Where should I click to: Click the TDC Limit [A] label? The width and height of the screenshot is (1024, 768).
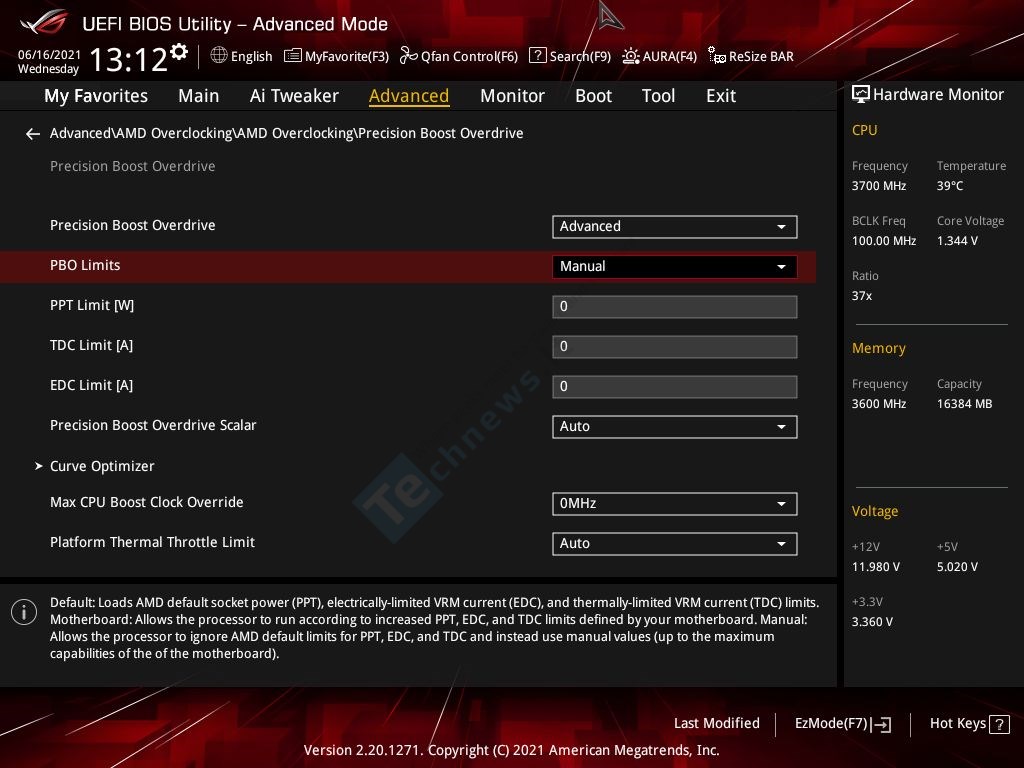91,345
